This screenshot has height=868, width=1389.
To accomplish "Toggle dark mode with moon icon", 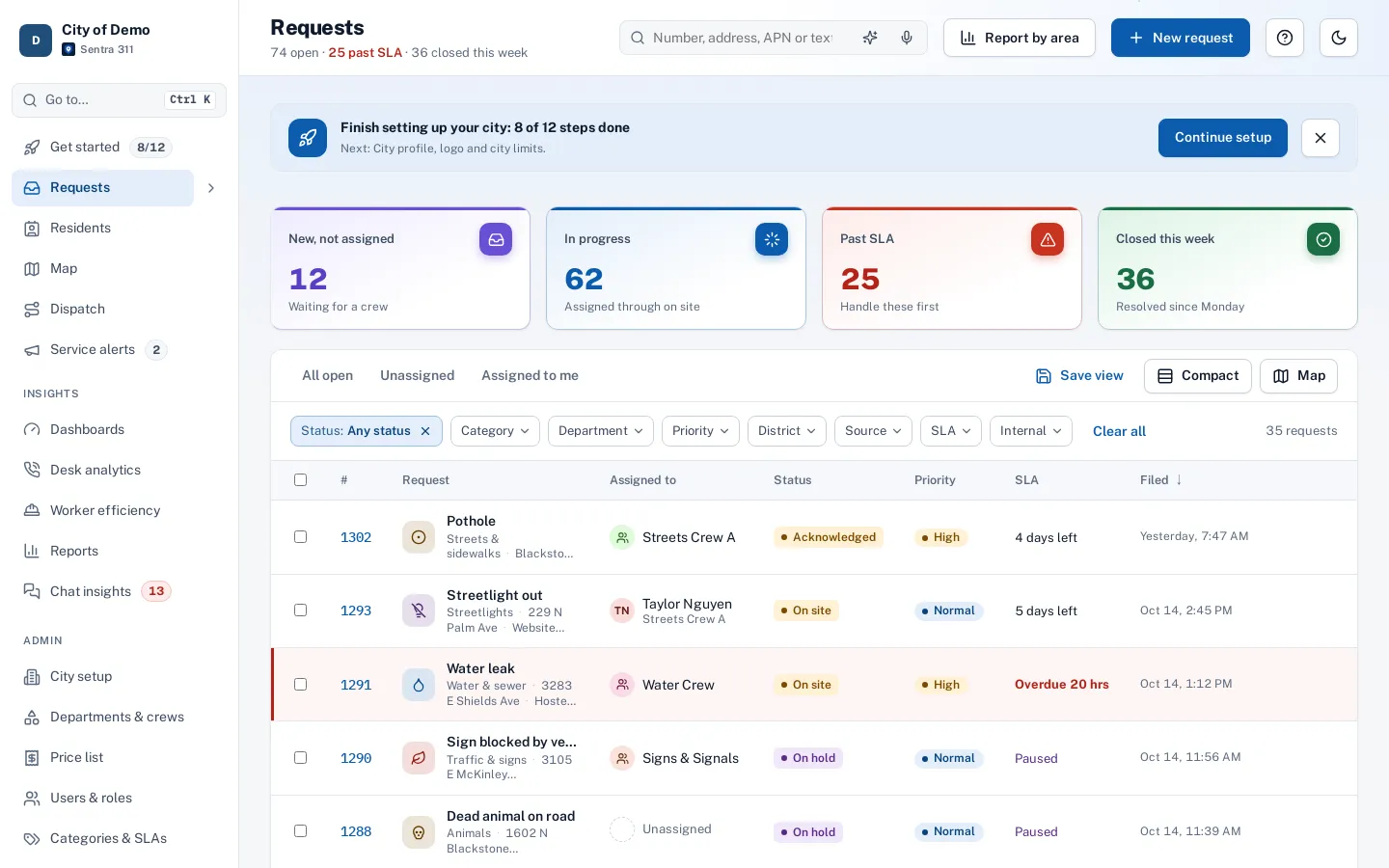I will [1339, 38].
